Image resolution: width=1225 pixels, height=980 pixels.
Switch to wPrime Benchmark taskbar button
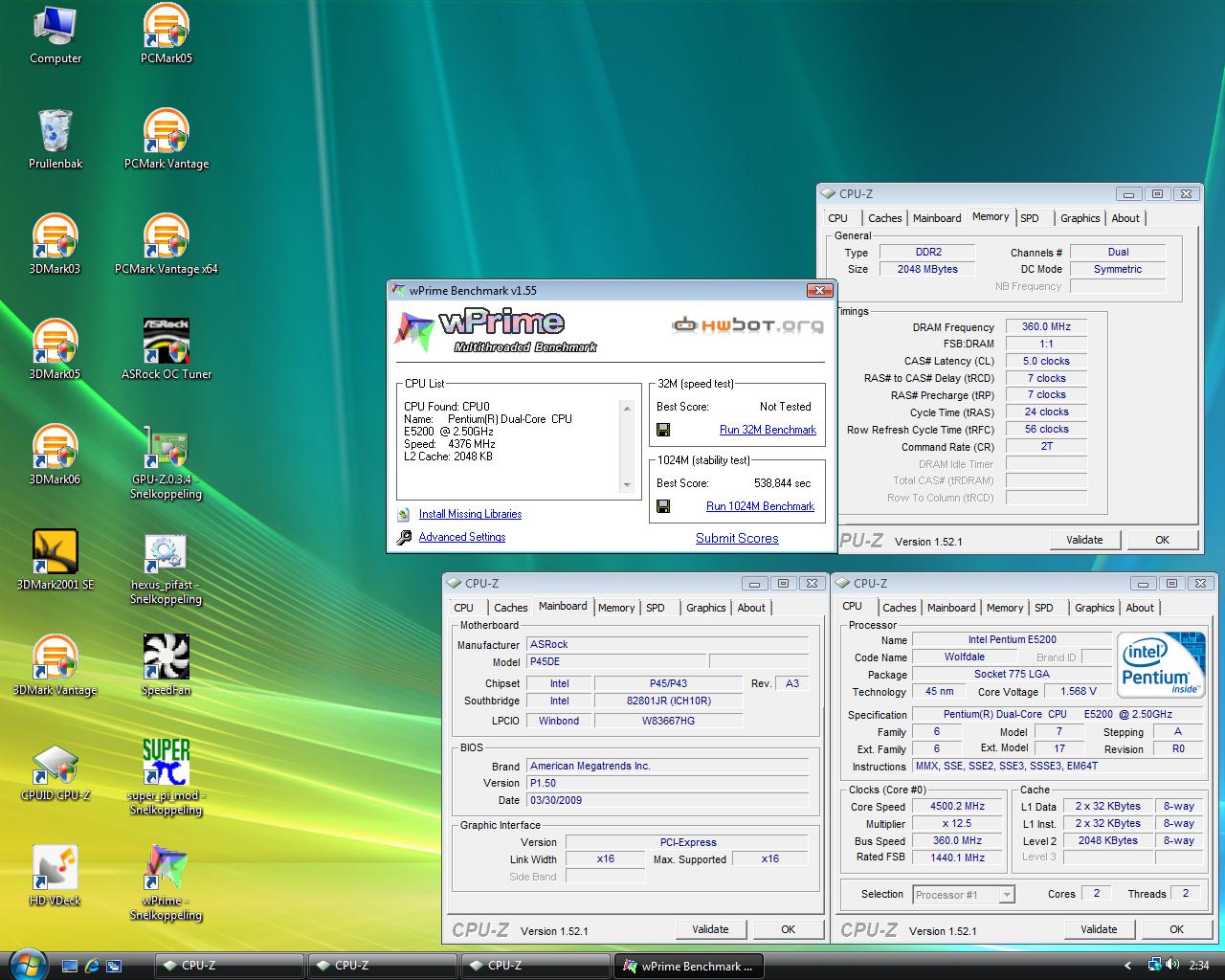pos(689,966)
